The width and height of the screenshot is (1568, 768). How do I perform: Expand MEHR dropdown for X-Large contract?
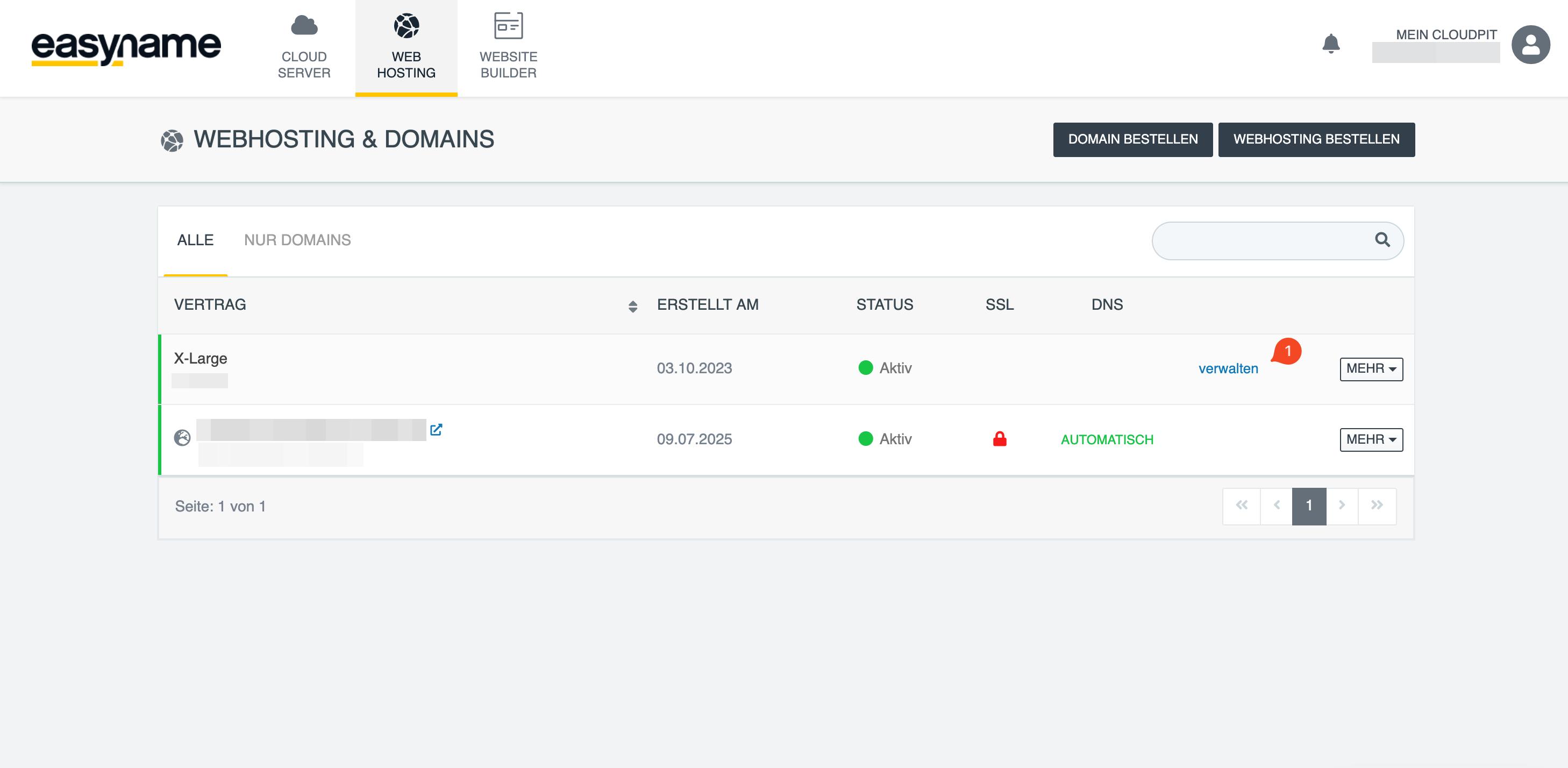pos(1371,369)
